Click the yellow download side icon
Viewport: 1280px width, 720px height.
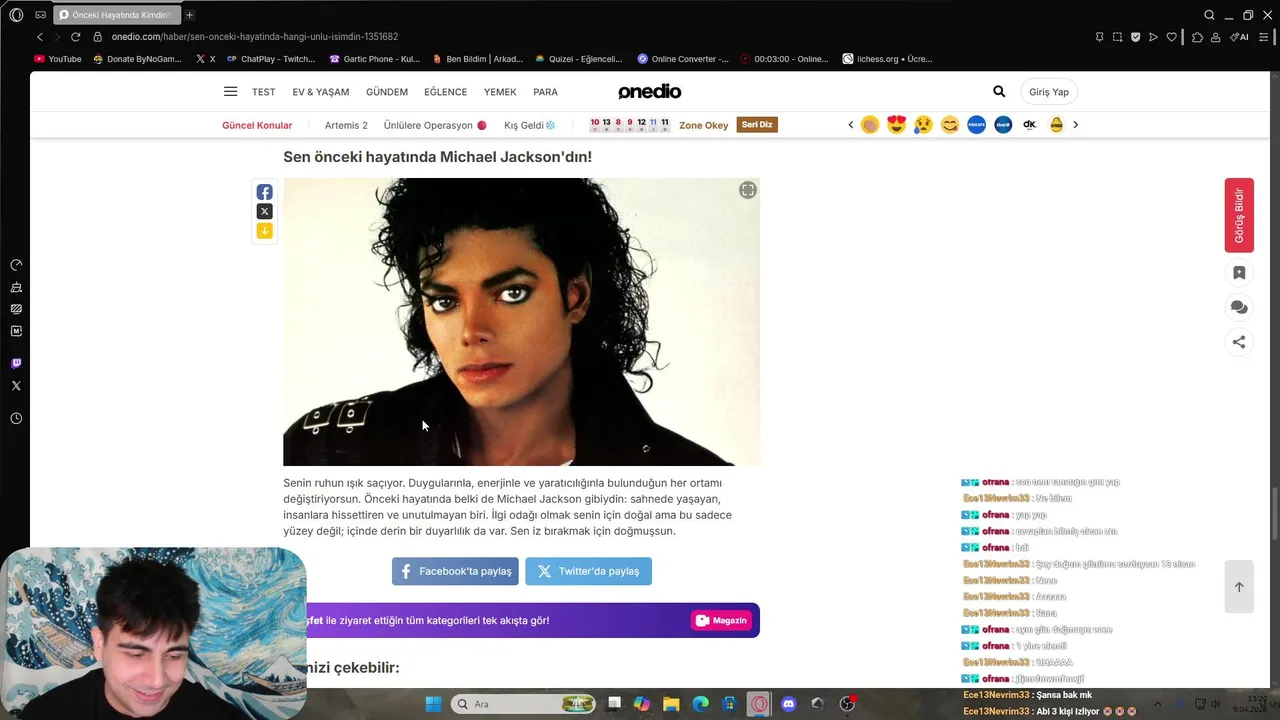(x=264, y=231)
